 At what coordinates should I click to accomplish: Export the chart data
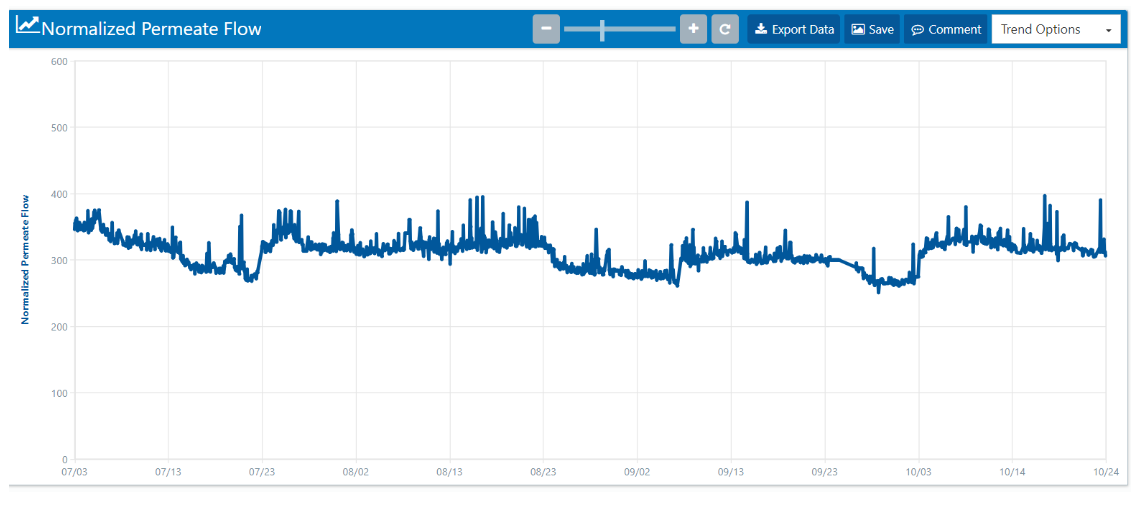point(794,29)
